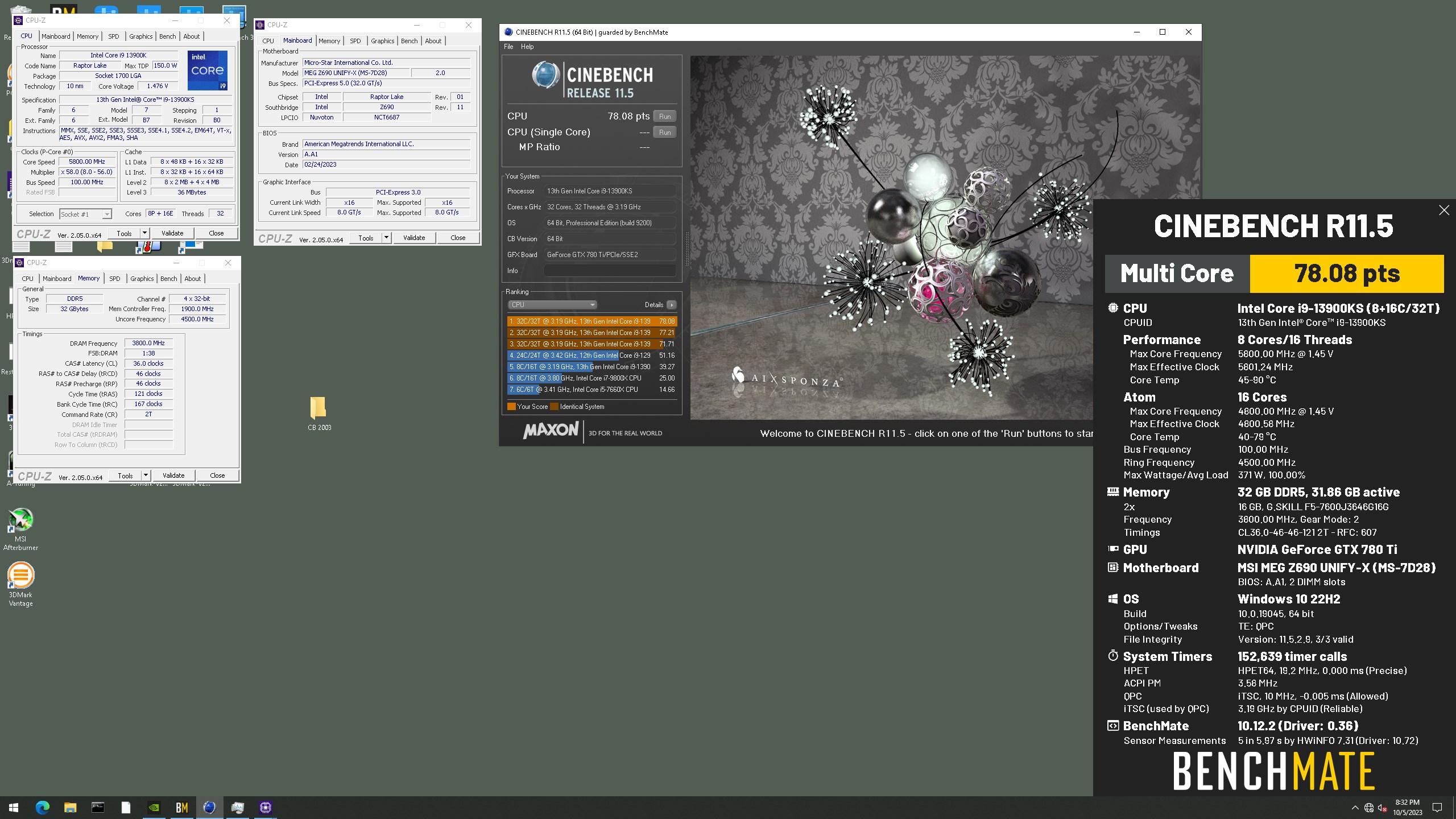This screenshot has height=819, width=1456.
Task: Open Bench tab in CPU-Z Mainboard window
Action: pos(409,41)
